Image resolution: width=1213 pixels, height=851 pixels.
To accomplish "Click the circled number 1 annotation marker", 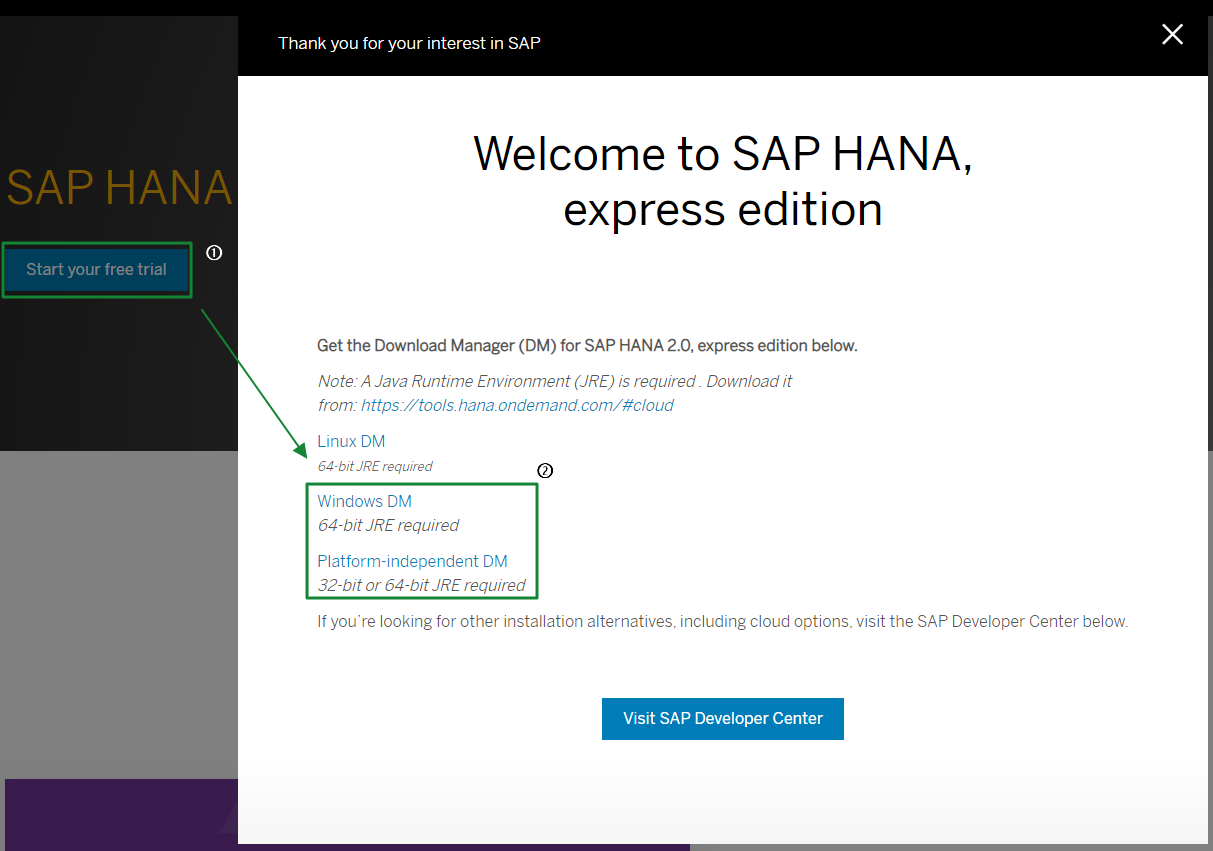I will (214, 253).
